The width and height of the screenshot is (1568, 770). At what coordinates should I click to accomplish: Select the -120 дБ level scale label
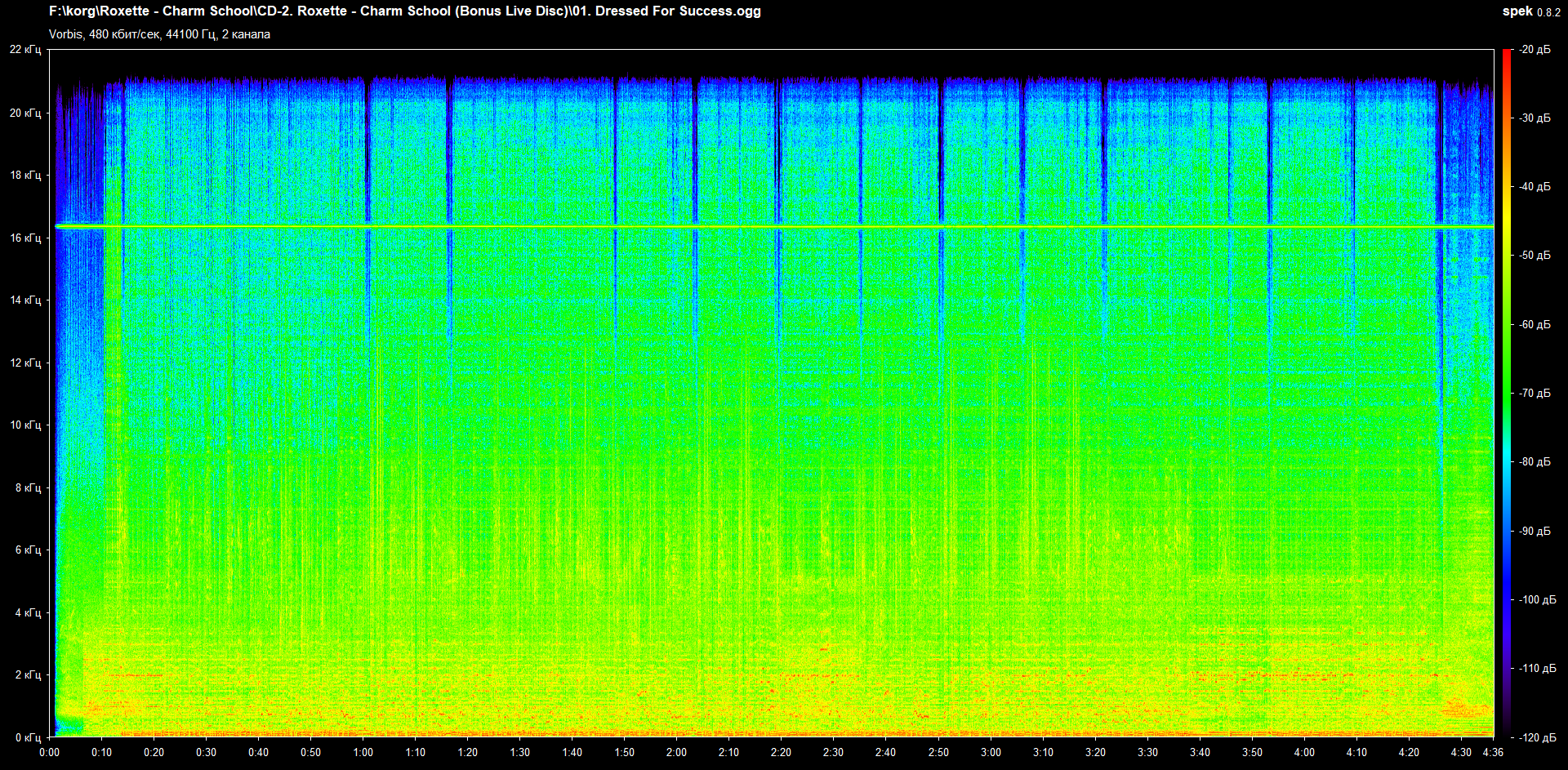point(1535,737)
